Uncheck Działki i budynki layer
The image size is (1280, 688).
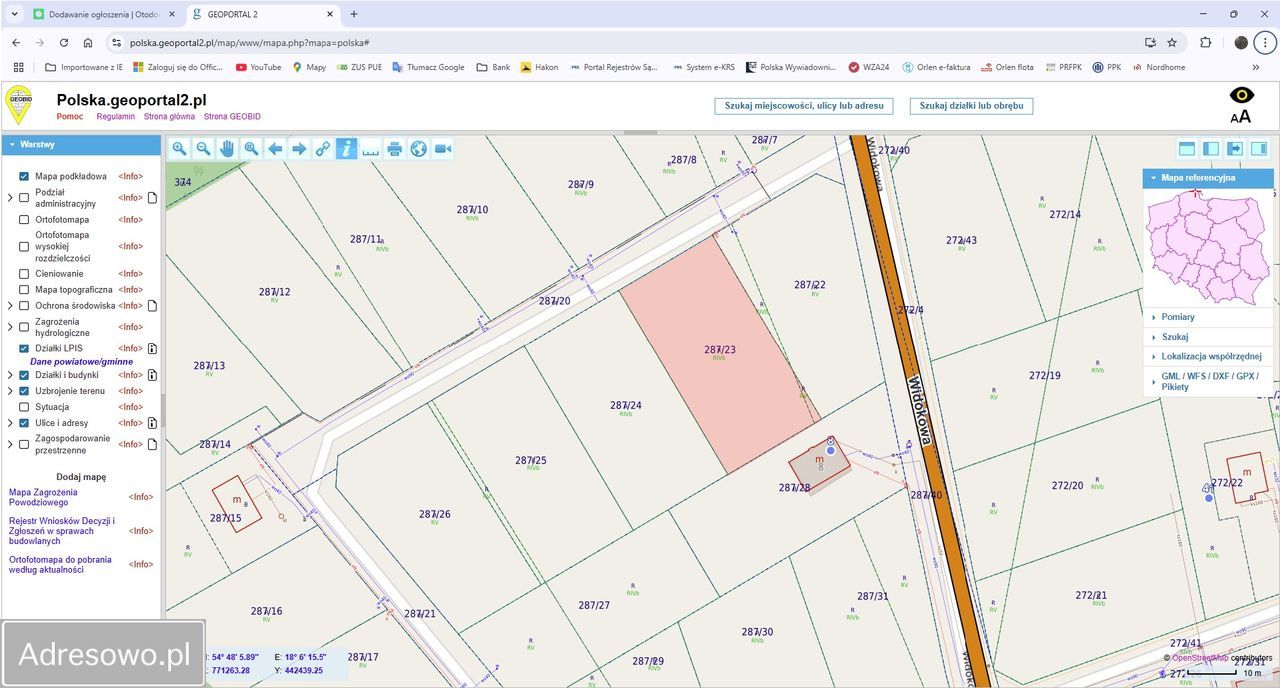pyautogui.click(x=24, y=375)
